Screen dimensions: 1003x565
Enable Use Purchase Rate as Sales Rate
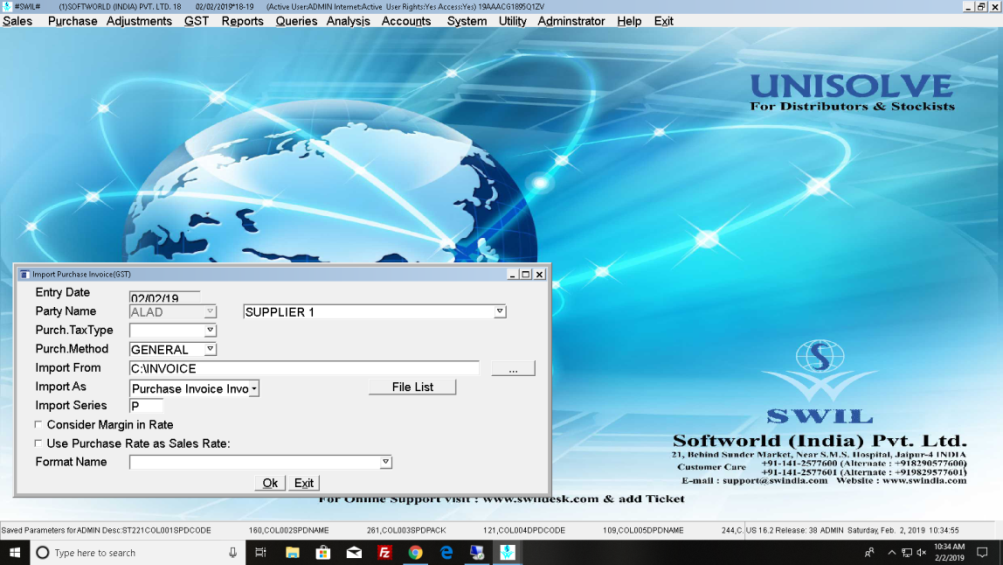38,443
